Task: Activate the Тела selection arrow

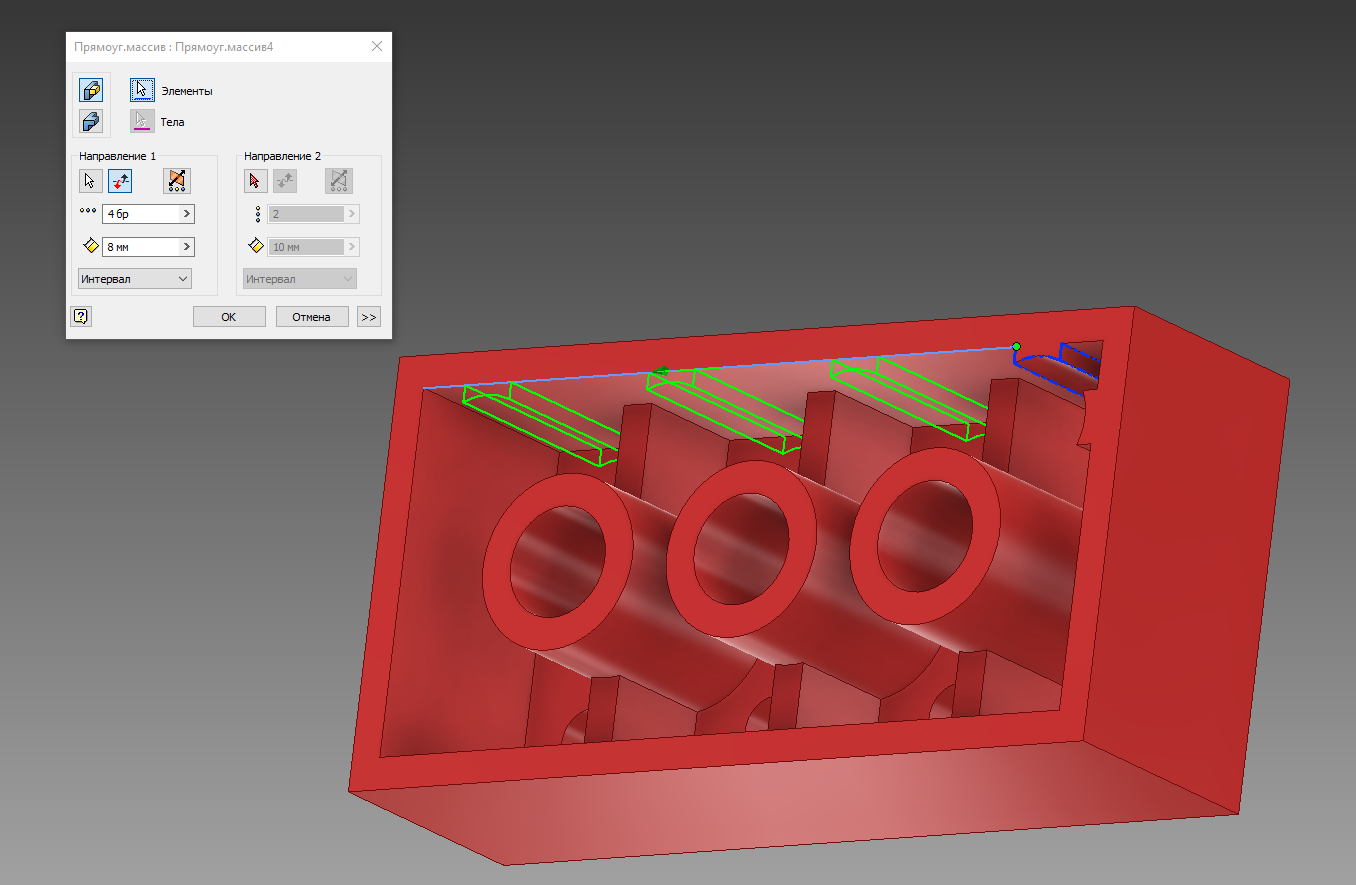Action: pyautogui.click(x=142, y=122)
